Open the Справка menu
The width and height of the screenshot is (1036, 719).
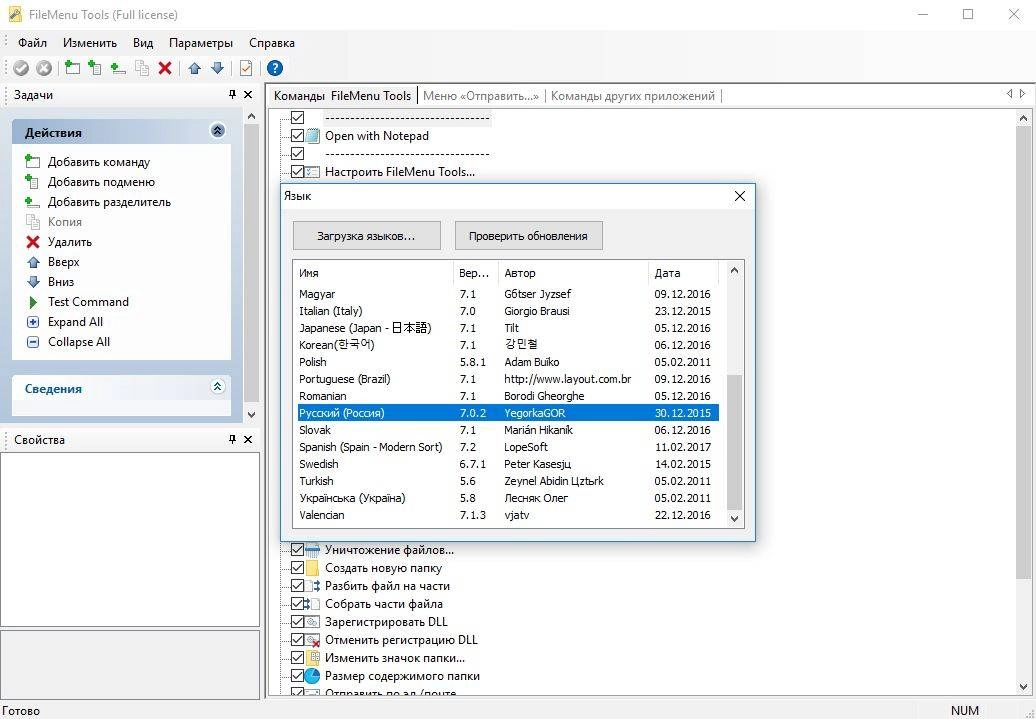272,43
